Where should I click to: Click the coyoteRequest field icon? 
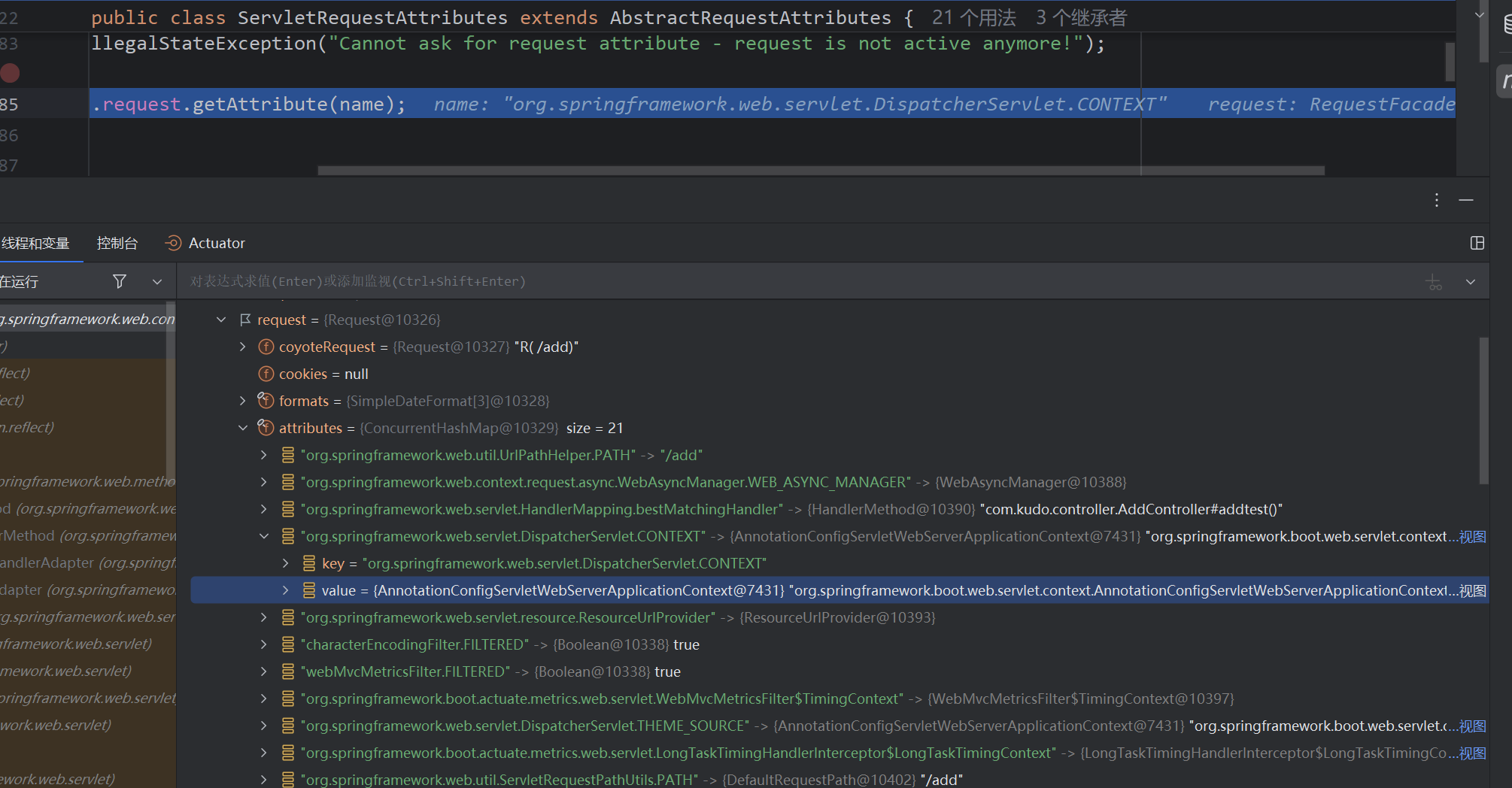pyautogui.click(x=266, y=347)
